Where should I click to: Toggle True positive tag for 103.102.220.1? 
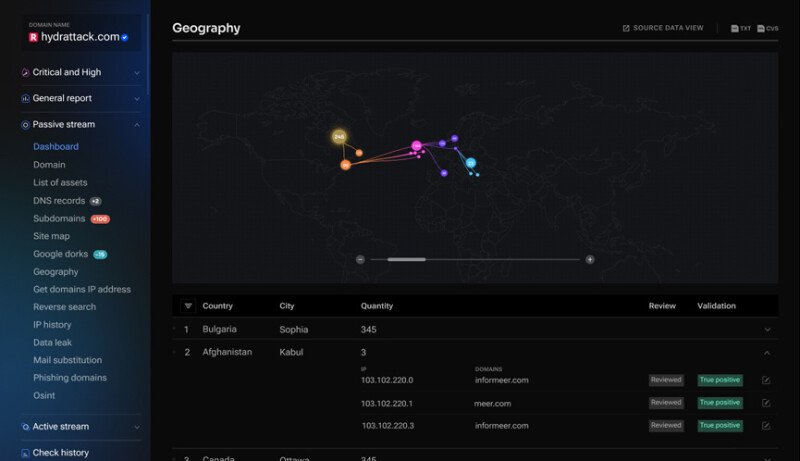pos(720,403)
